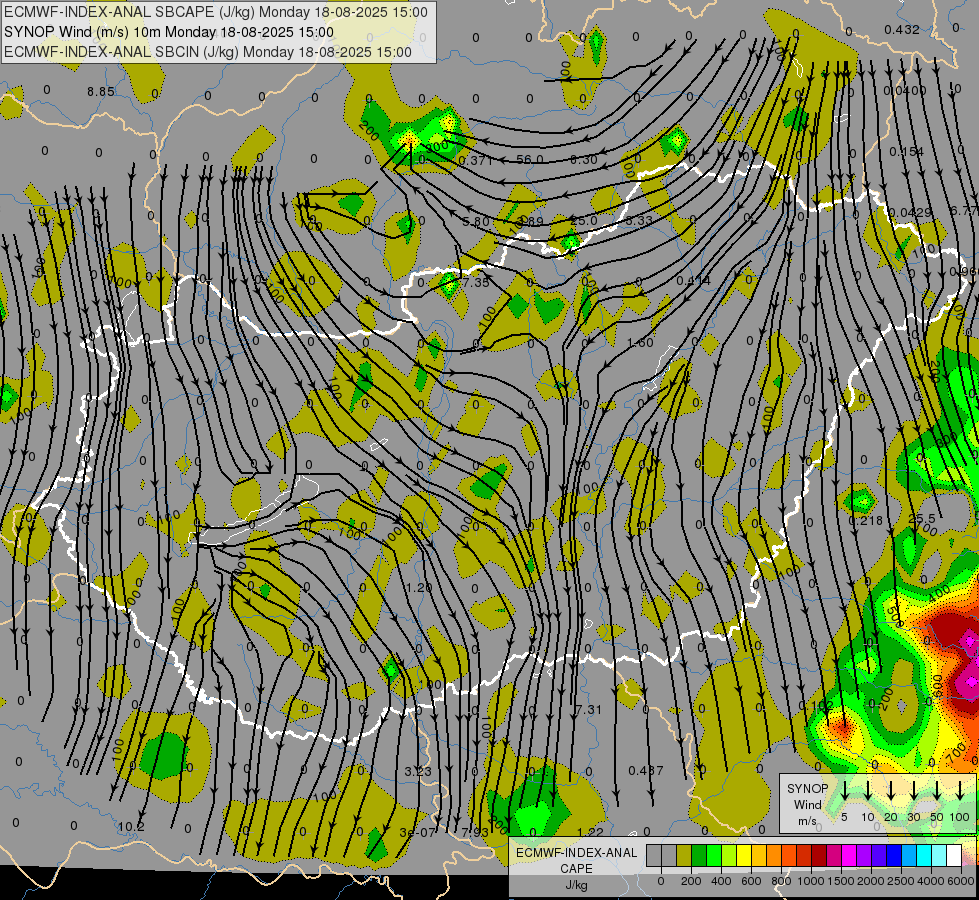
Task: Click the wind arrow above the 50 label
Action: [937, 790]
